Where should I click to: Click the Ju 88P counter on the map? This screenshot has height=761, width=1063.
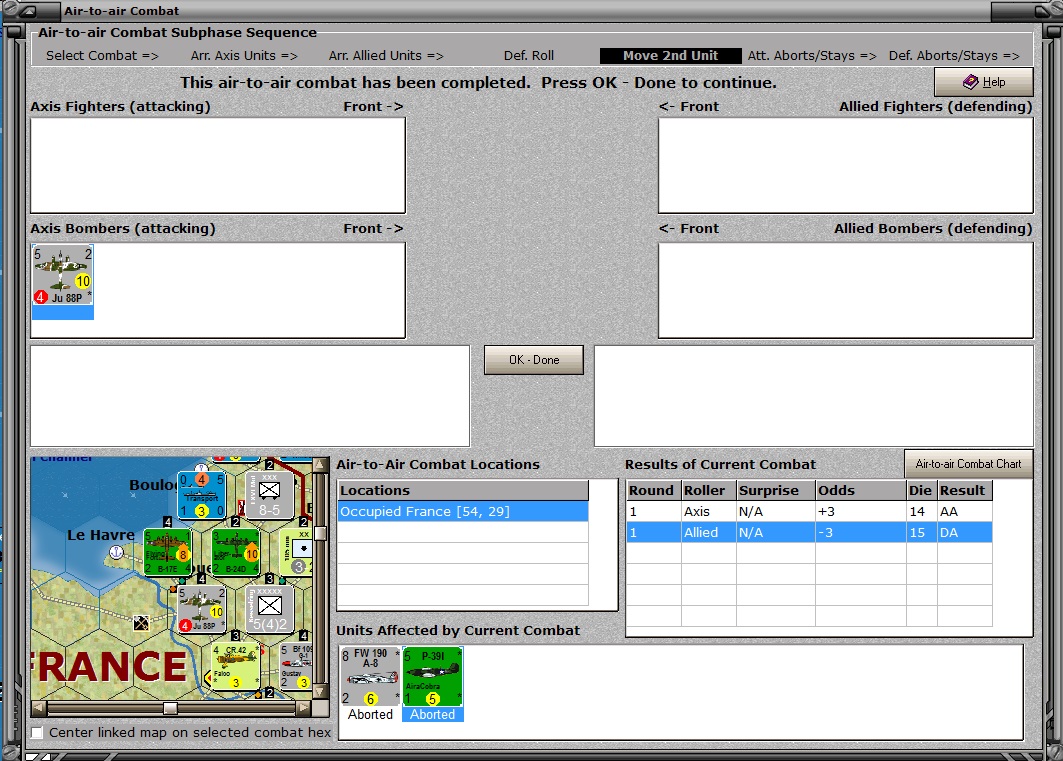pos(201,609)
